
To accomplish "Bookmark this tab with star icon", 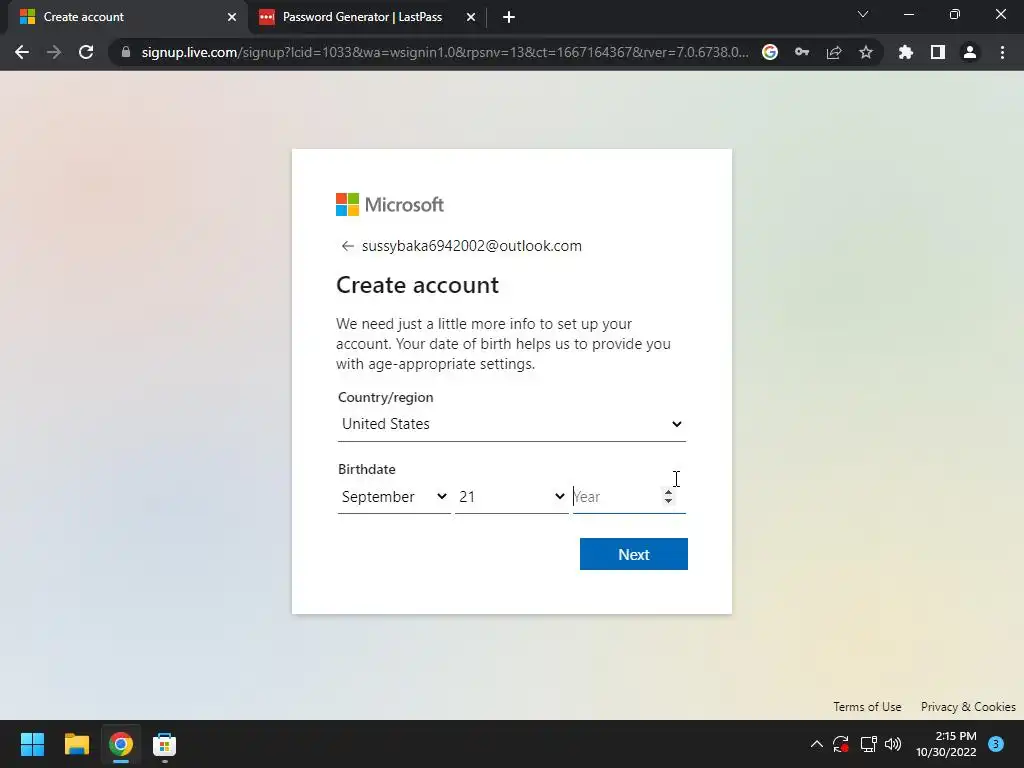I will click(x=866, y=52).
